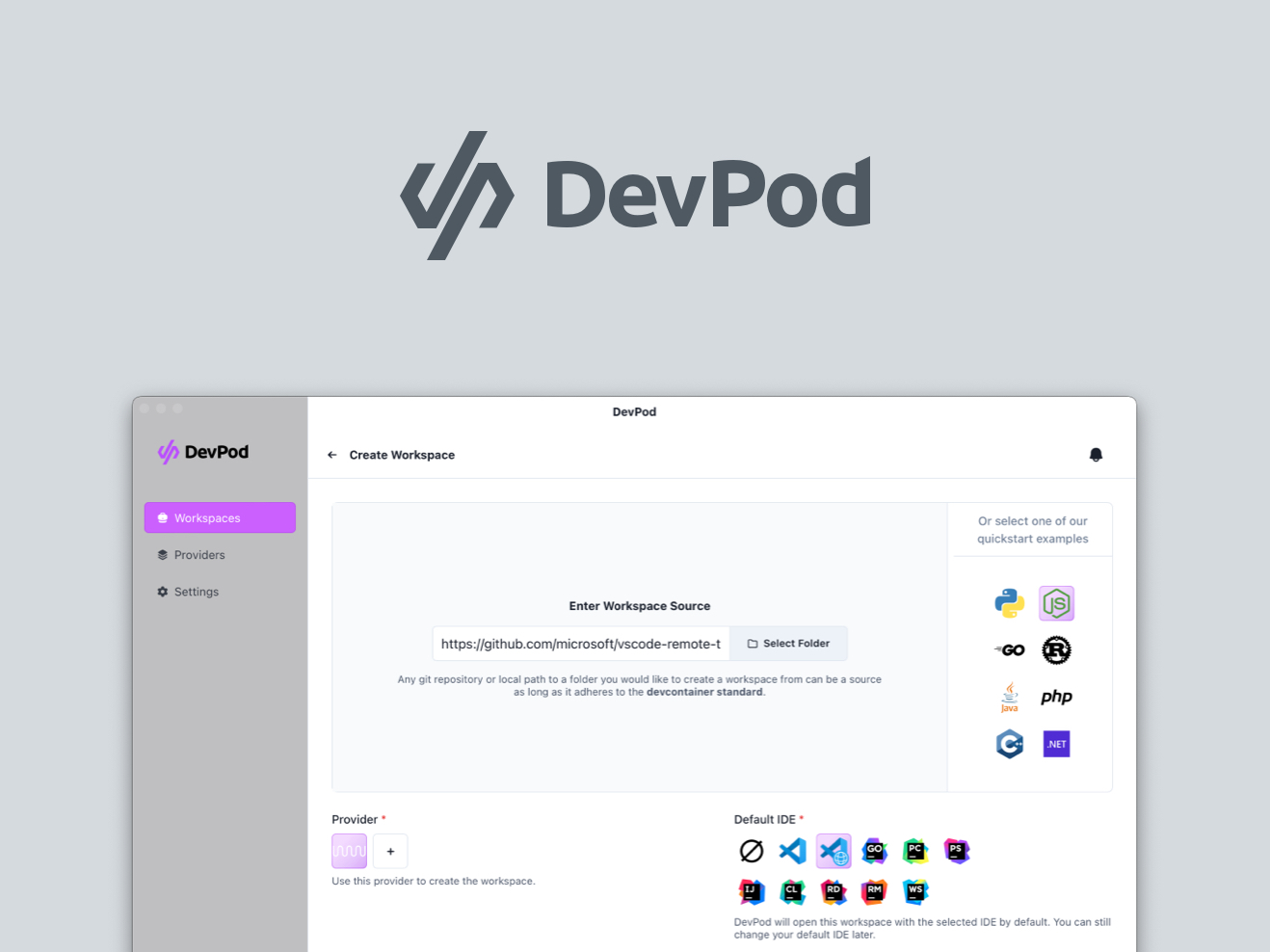The height and width of the screenshot is (952, 1270).
Task: Choose the Java quickstart example
Action: coord(1009,697)
